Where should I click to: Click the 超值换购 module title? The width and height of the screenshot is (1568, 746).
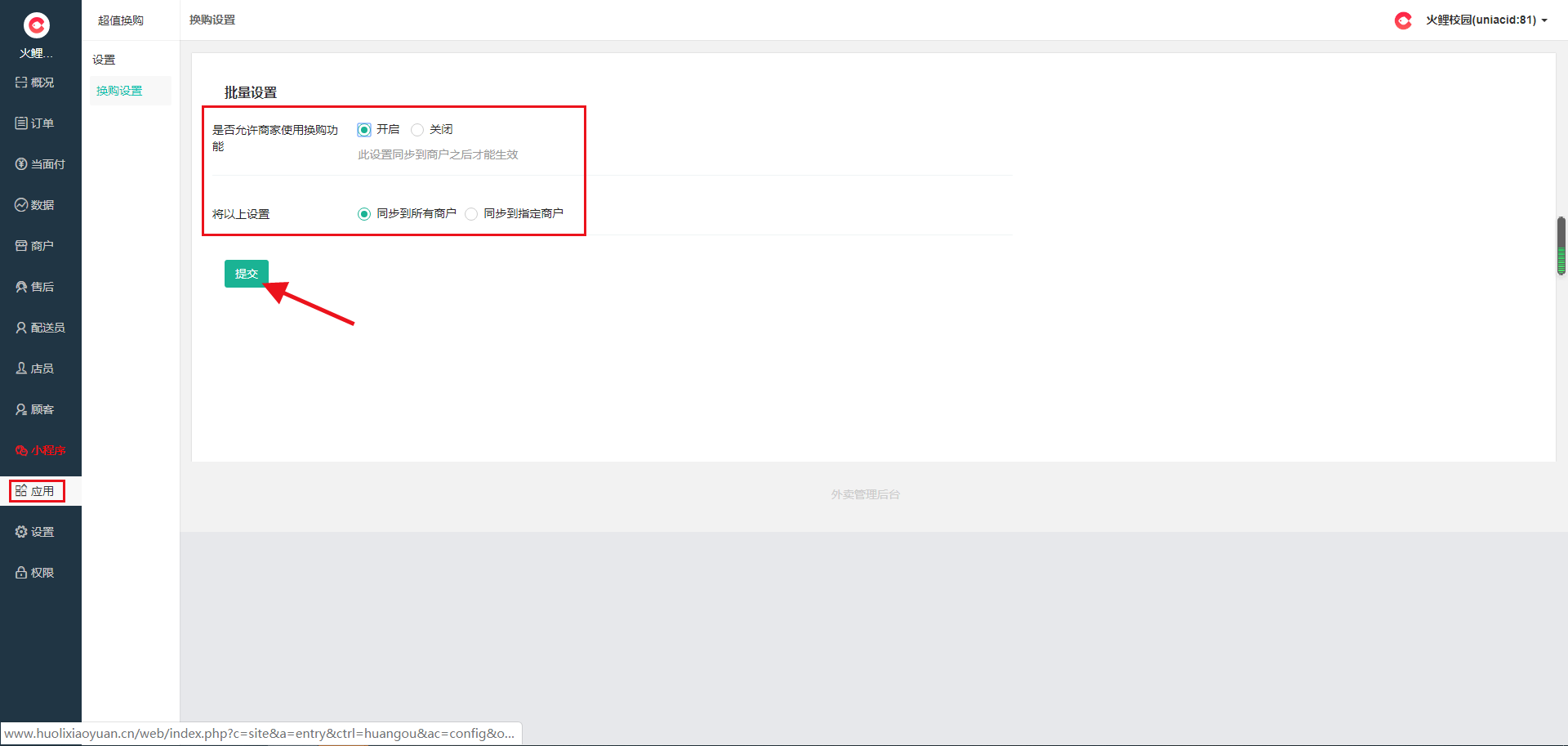click(x=121, y=20)
